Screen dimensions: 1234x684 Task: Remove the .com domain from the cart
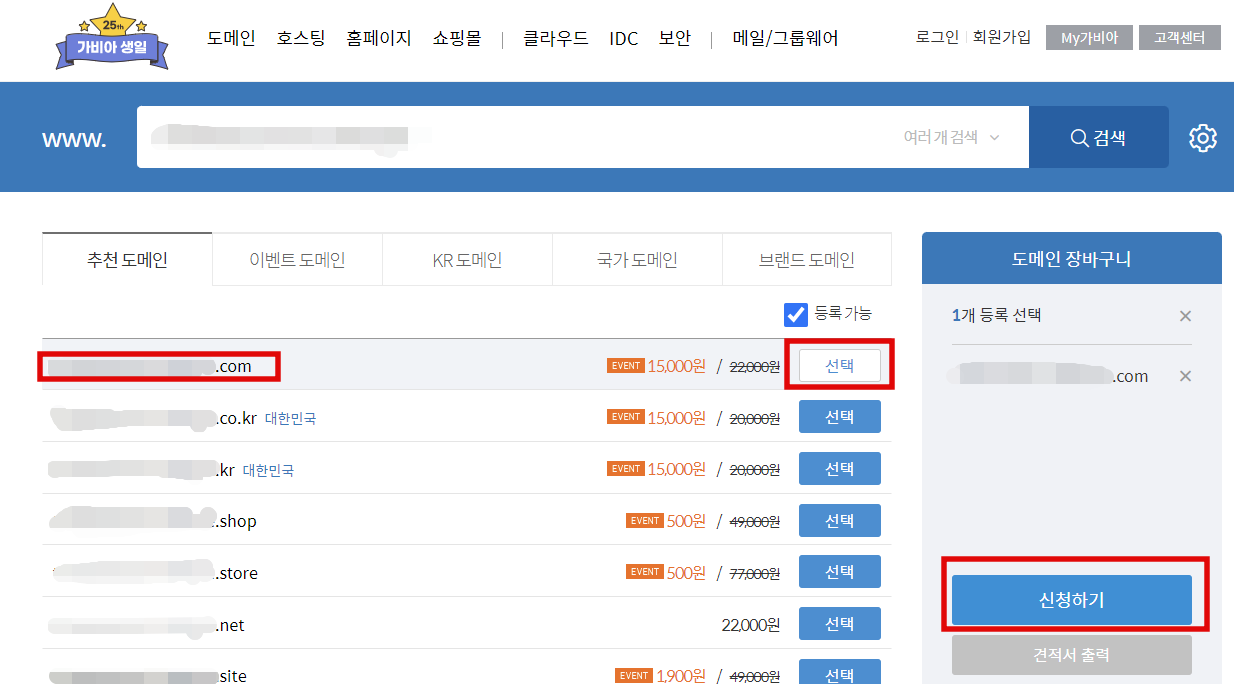tap(1185, 375)
